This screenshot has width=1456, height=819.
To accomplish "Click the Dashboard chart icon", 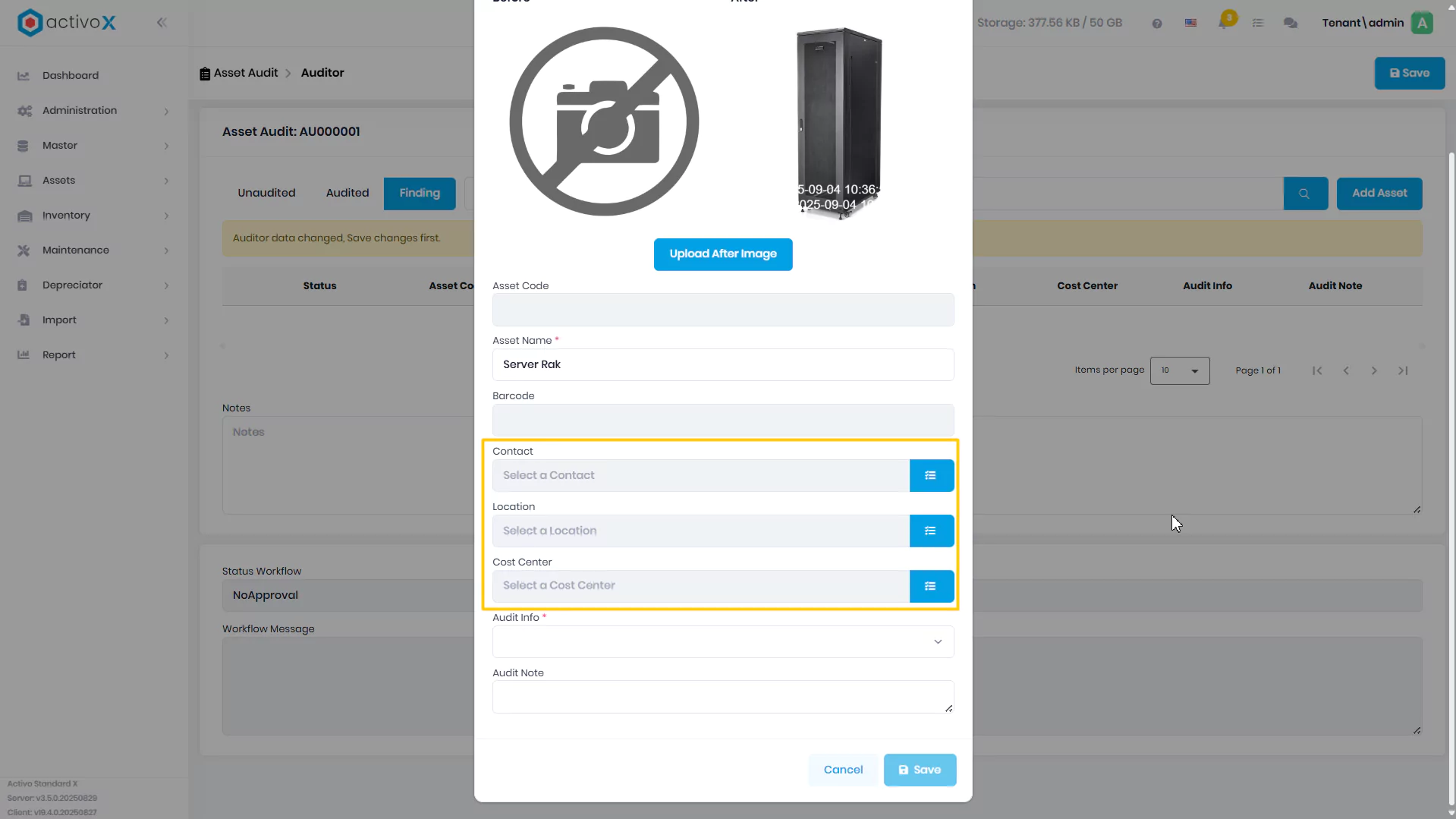I will pos(24,76).
